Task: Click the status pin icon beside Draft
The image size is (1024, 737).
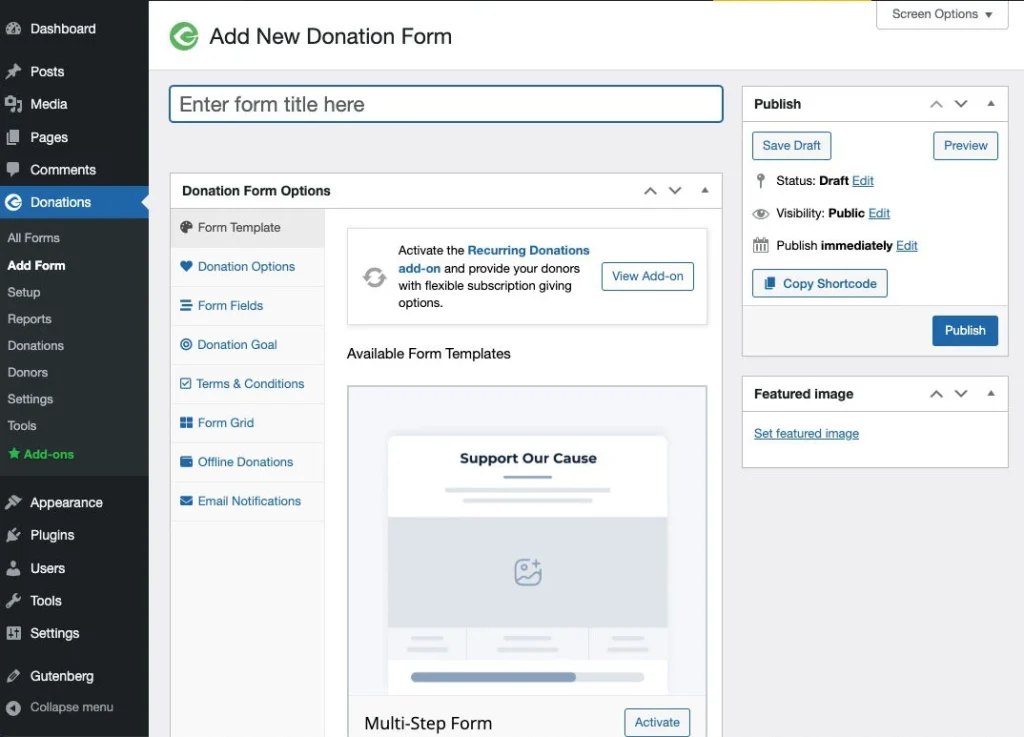Action: pos(760,181)
